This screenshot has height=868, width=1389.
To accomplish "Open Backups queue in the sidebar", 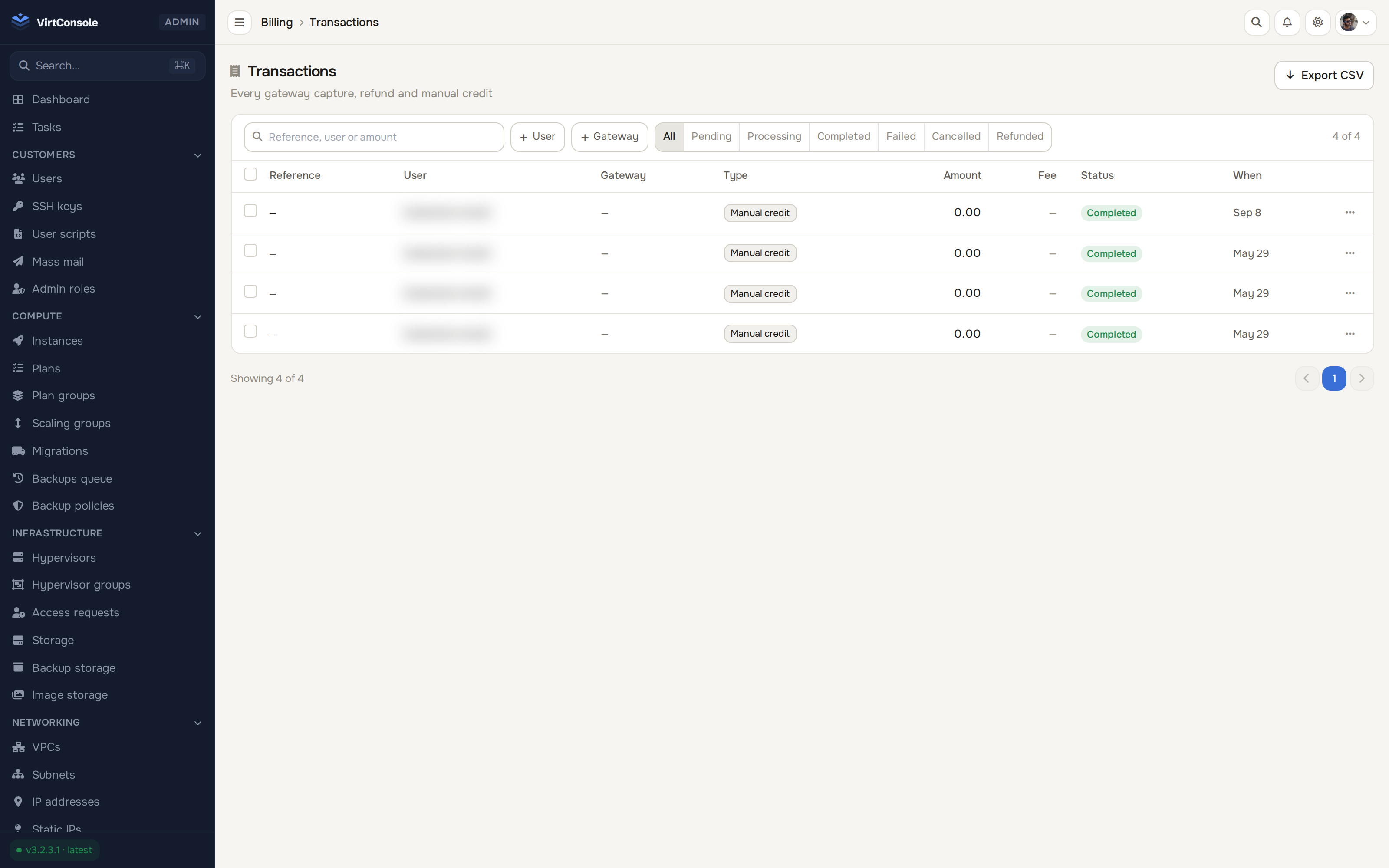I will click(x=107, y=478).
